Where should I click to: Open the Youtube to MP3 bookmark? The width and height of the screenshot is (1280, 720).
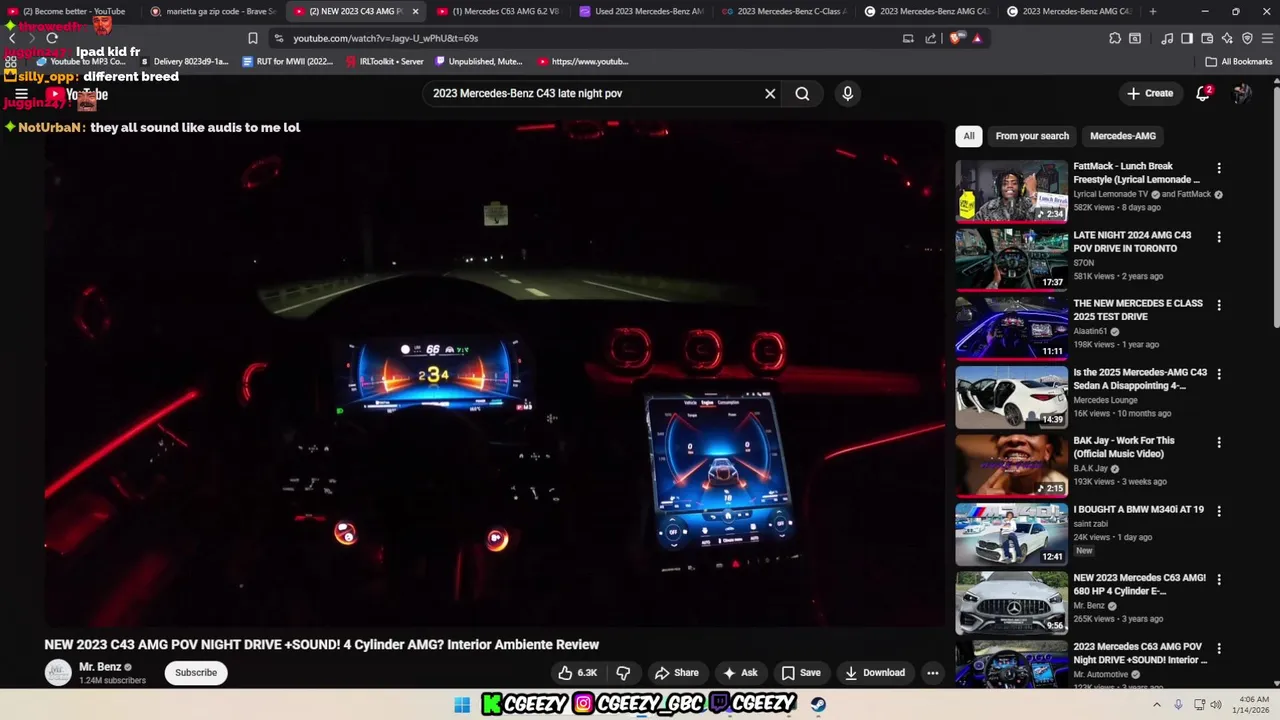80,61
